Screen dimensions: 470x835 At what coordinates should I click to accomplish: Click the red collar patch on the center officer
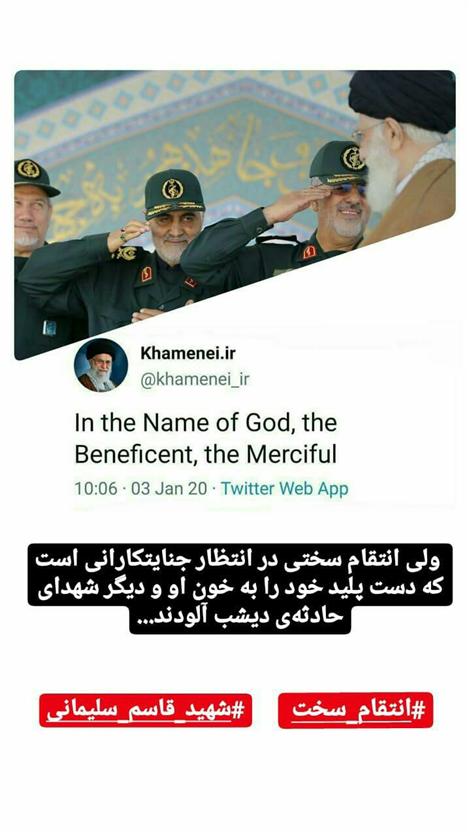point(146,274)
